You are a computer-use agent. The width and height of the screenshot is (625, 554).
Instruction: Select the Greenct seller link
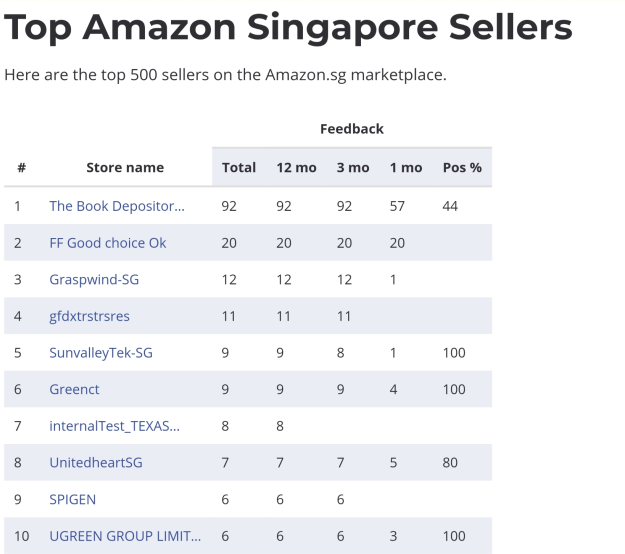click(x=74, y=389)
